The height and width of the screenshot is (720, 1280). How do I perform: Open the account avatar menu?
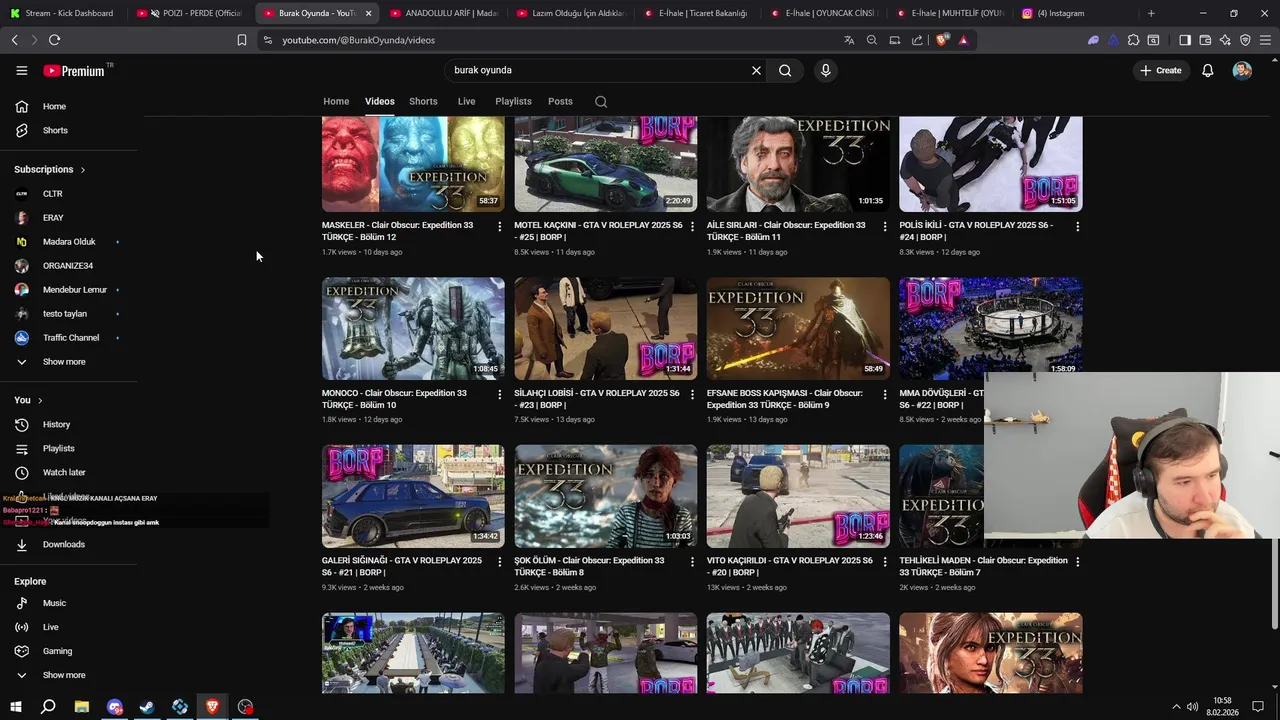coord(1242,70)
